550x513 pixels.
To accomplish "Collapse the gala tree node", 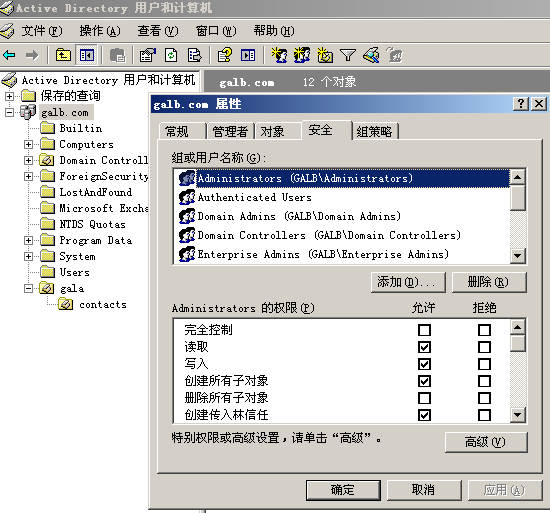I will [x=28, y=288].
